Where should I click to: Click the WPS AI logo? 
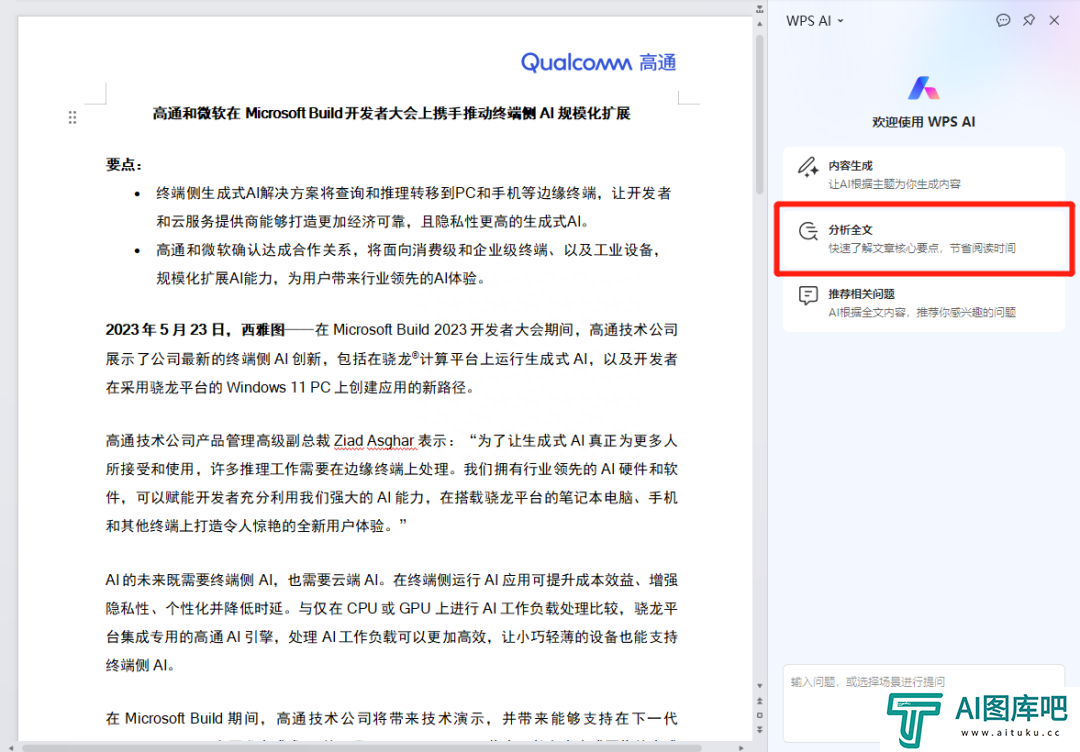(x=923, y=89)
